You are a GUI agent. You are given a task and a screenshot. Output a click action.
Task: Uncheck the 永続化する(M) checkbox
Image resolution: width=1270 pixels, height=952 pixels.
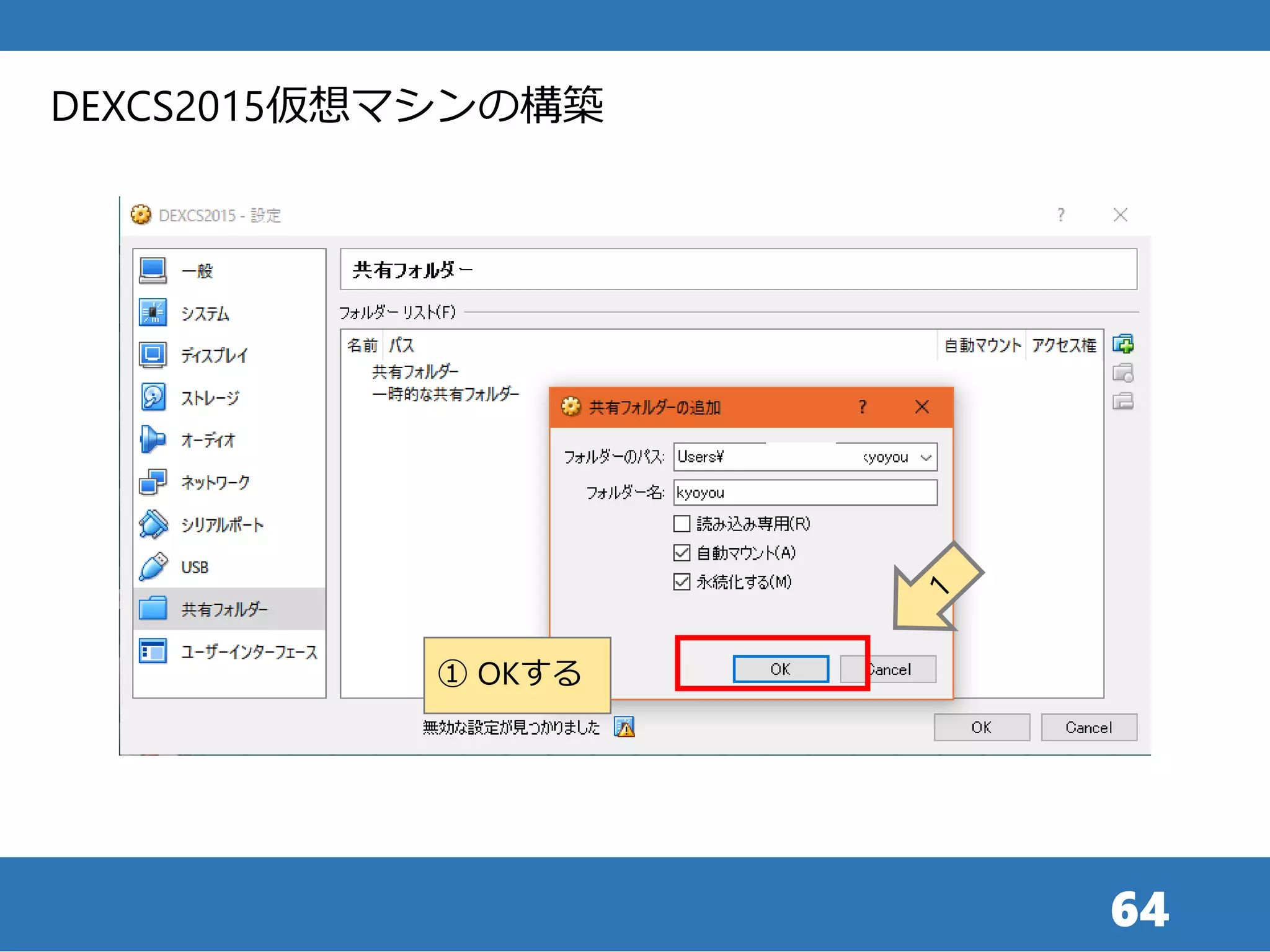(682, 581)
